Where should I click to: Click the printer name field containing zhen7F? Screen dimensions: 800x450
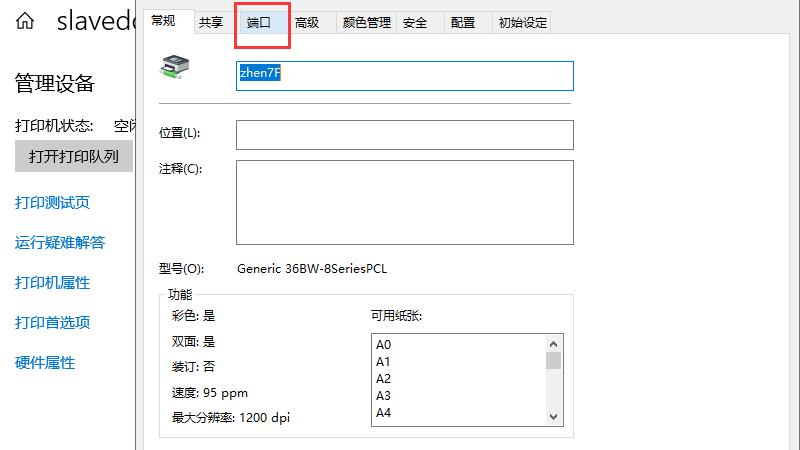coord(404,76)
